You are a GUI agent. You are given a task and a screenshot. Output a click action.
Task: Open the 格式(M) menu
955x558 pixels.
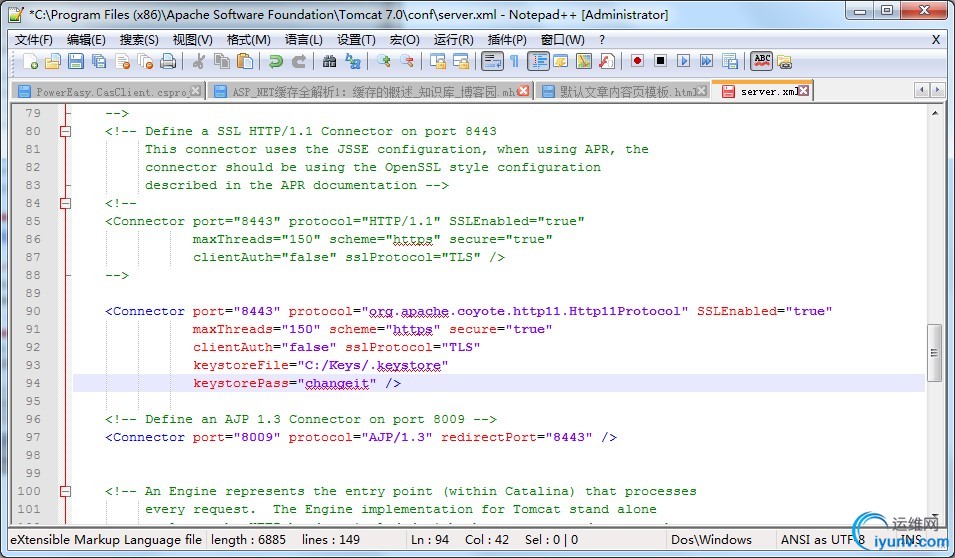pos(248,40)
